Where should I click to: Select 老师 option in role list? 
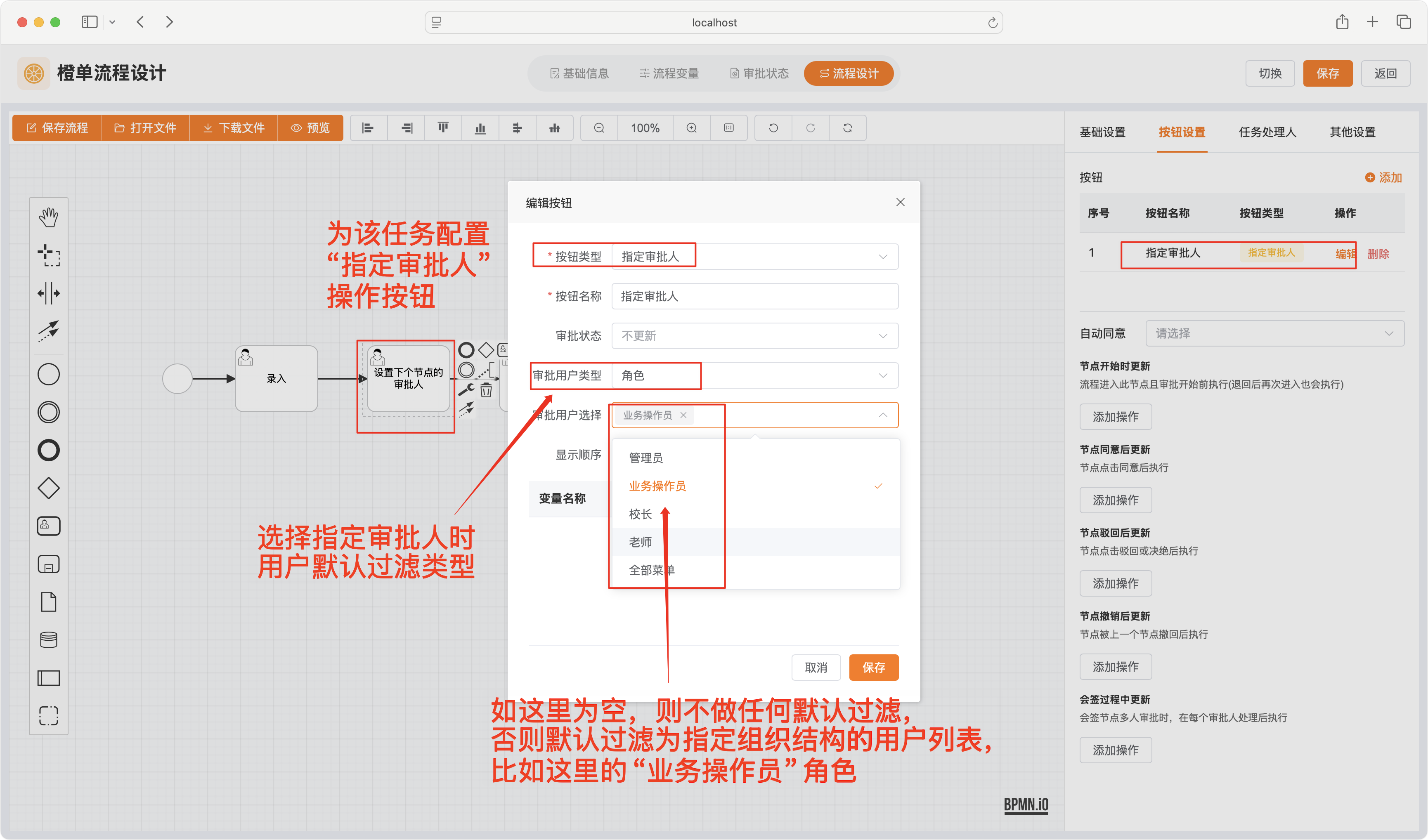pyautogui.click(x=641, y=542)
